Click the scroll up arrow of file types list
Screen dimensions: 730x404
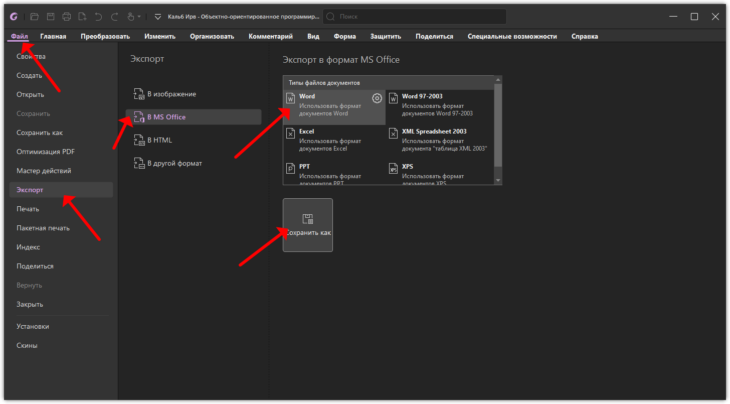pos(498,80)
